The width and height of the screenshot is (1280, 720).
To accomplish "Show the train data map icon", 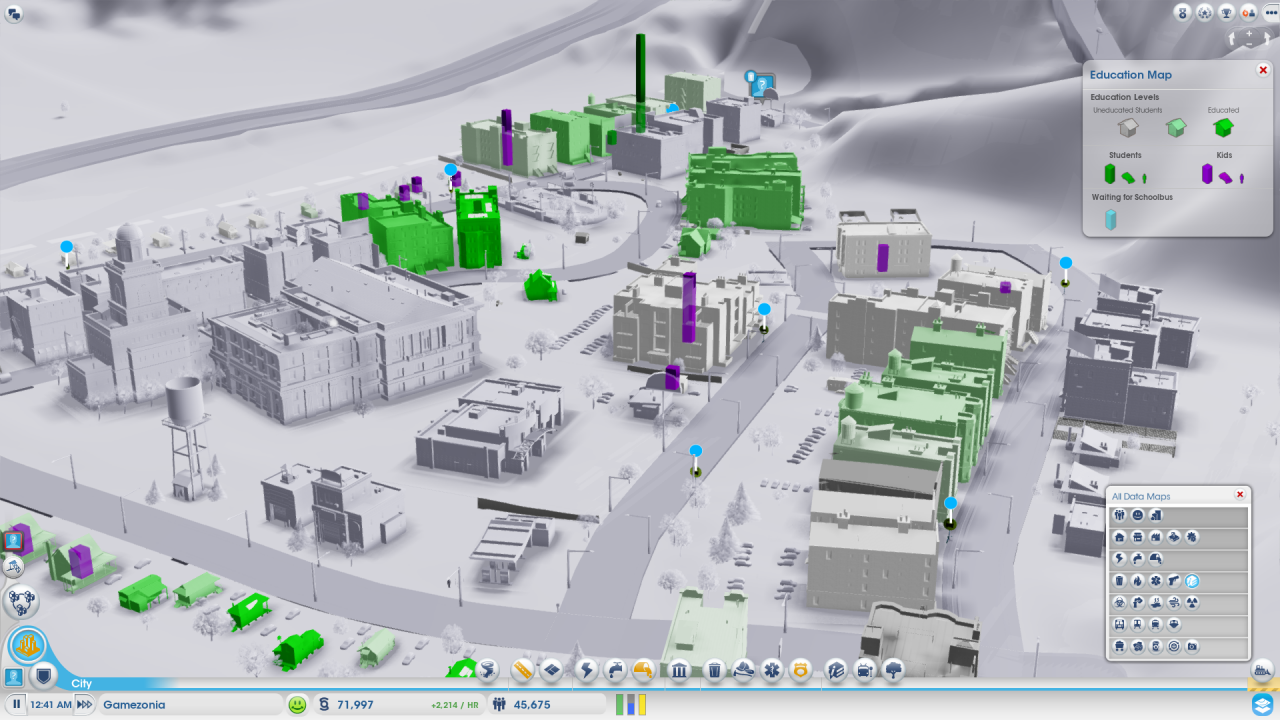I will (x=1155, y=625).
